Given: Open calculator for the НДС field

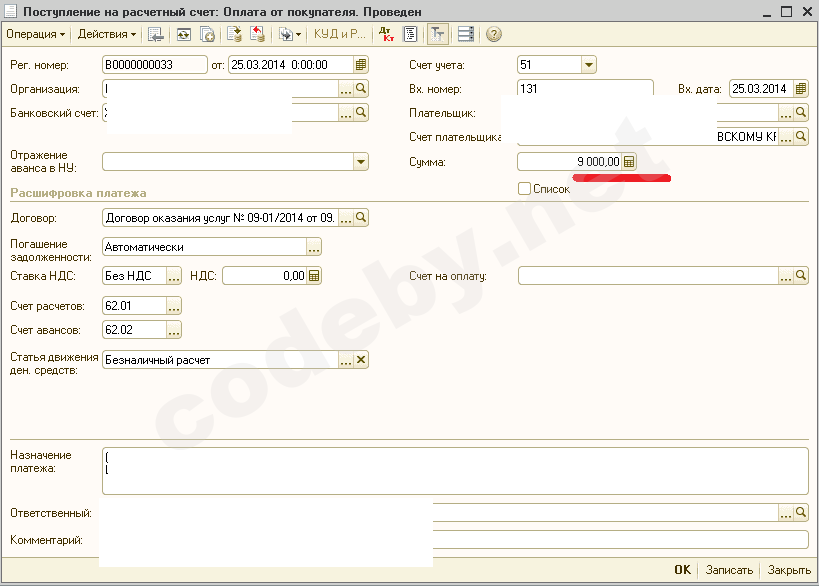Looking at the screenshot, I should point(314,276).
